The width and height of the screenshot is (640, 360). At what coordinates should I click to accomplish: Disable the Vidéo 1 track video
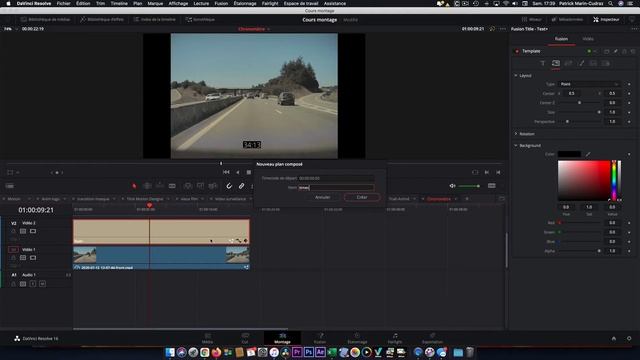coord(33,258)
